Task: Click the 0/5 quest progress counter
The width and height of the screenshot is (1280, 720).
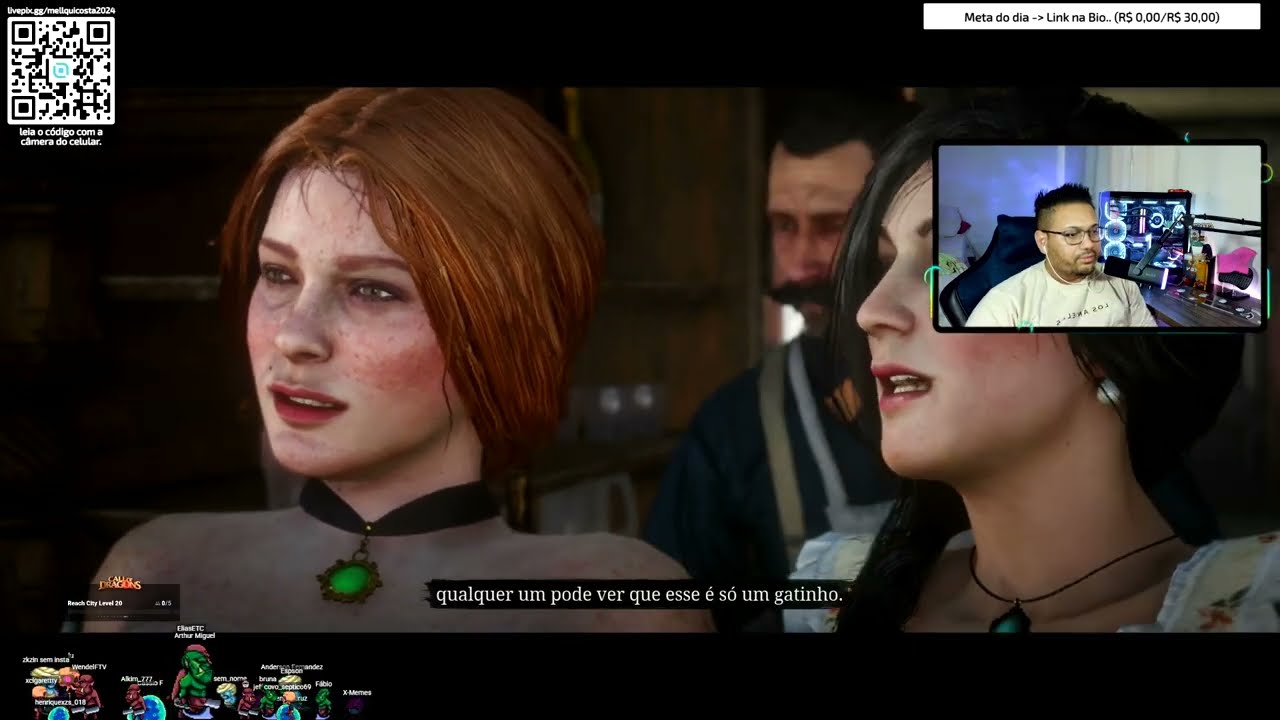Action: click(165, 603)
